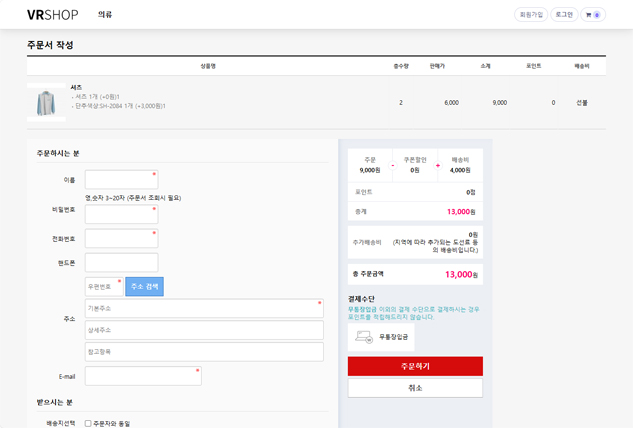Check the 주문자와 동일 checkbox
The width and height of the screenshot is (633, 428).
coord(88,423)
